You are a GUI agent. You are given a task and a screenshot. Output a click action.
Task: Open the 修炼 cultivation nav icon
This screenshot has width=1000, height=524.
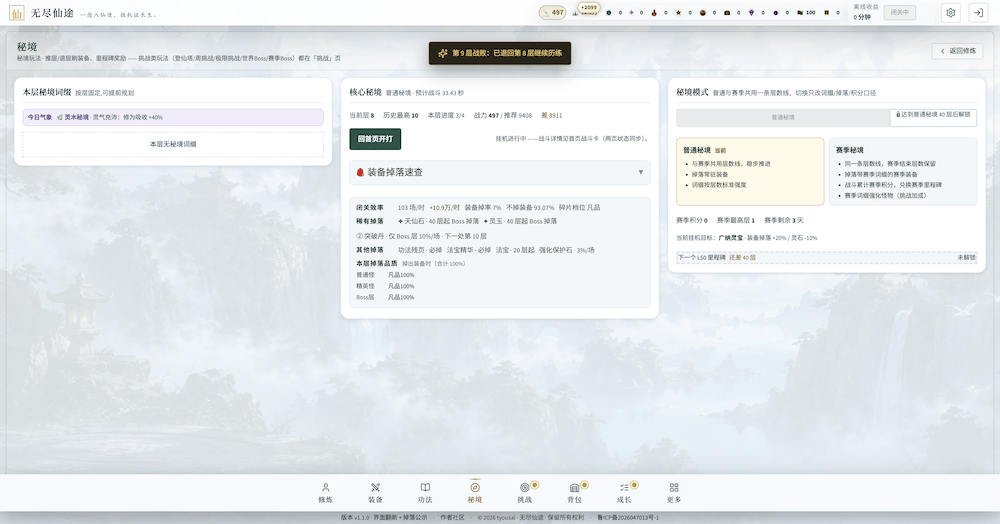coord(325,488)
